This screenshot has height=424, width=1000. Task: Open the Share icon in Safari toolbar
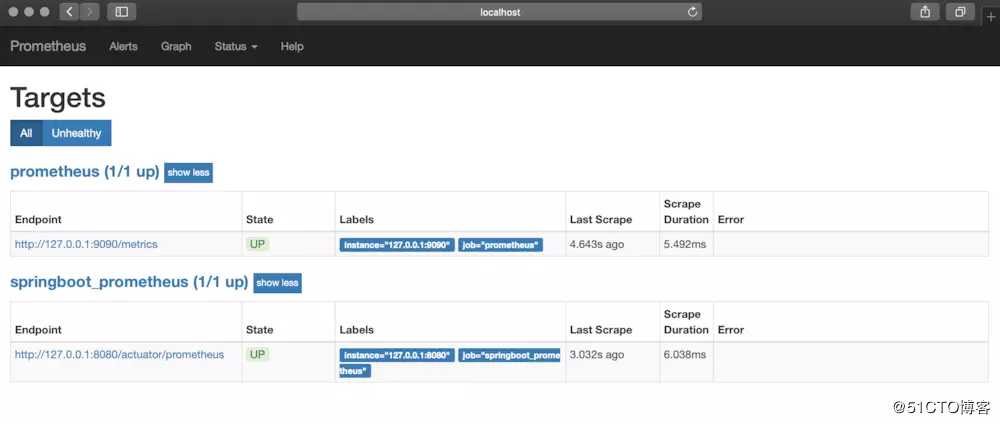click(x=925, y=11)
